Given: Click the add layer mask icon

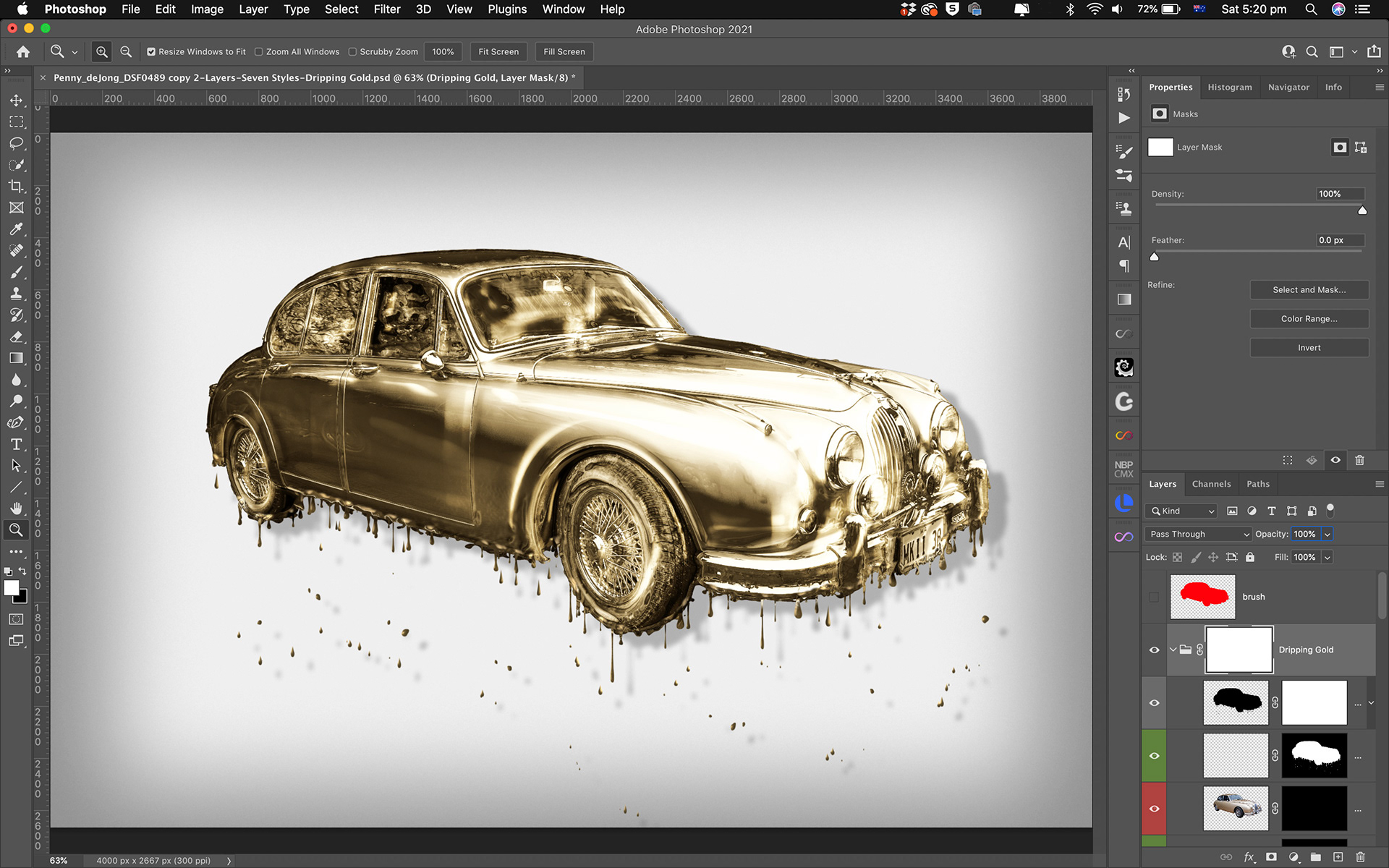Looking at the screenshot, I should (x=1271, y=856).
